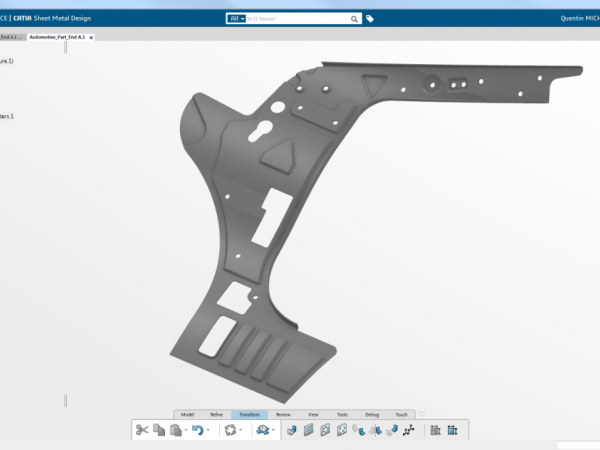Click the Copy icon in action bar
This screenshot has height=450, width=600.
pyautogui.click(x=159, y=430)
